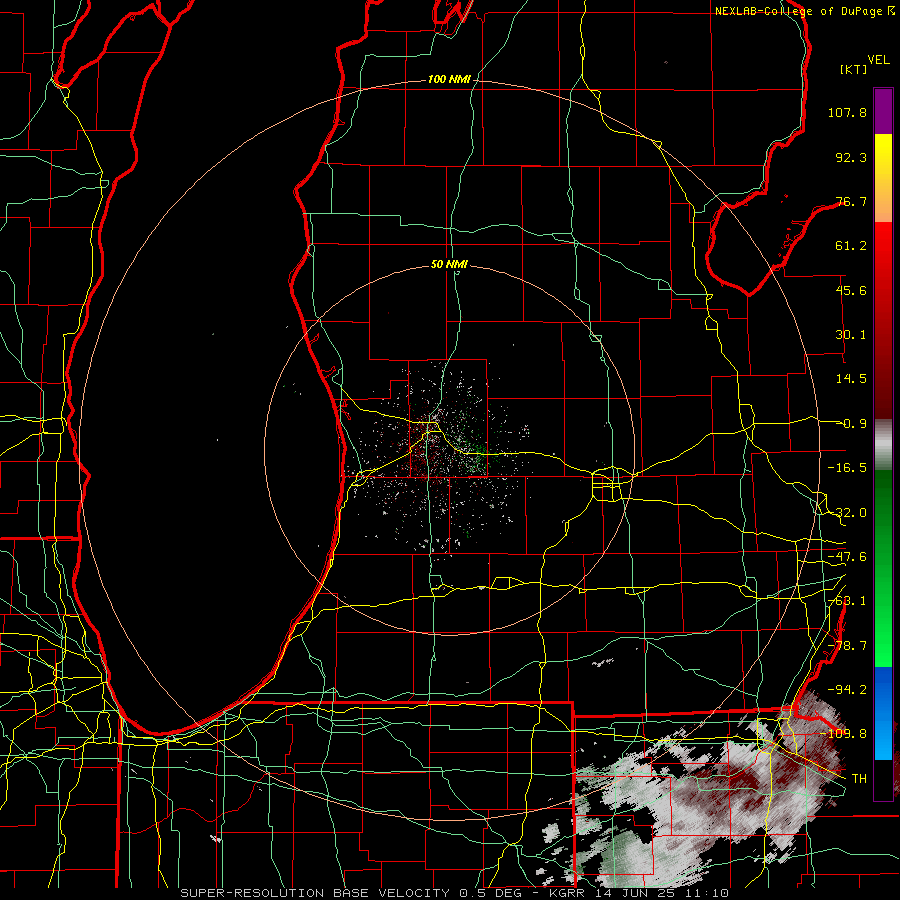Screen dimensions: 900x900
Task: Click the -16.5 velocity scale value
Action: point(847,468)
